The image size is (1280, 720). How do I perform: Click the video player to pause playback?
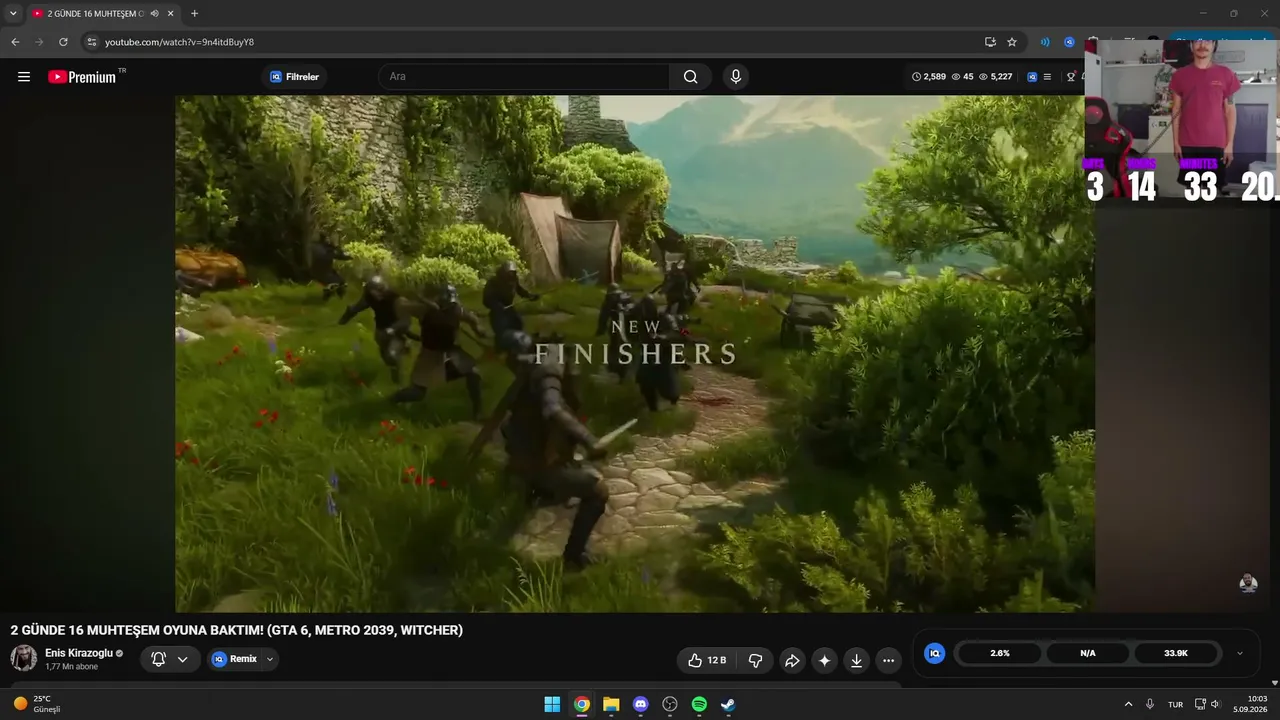click(x=635, y=354)
